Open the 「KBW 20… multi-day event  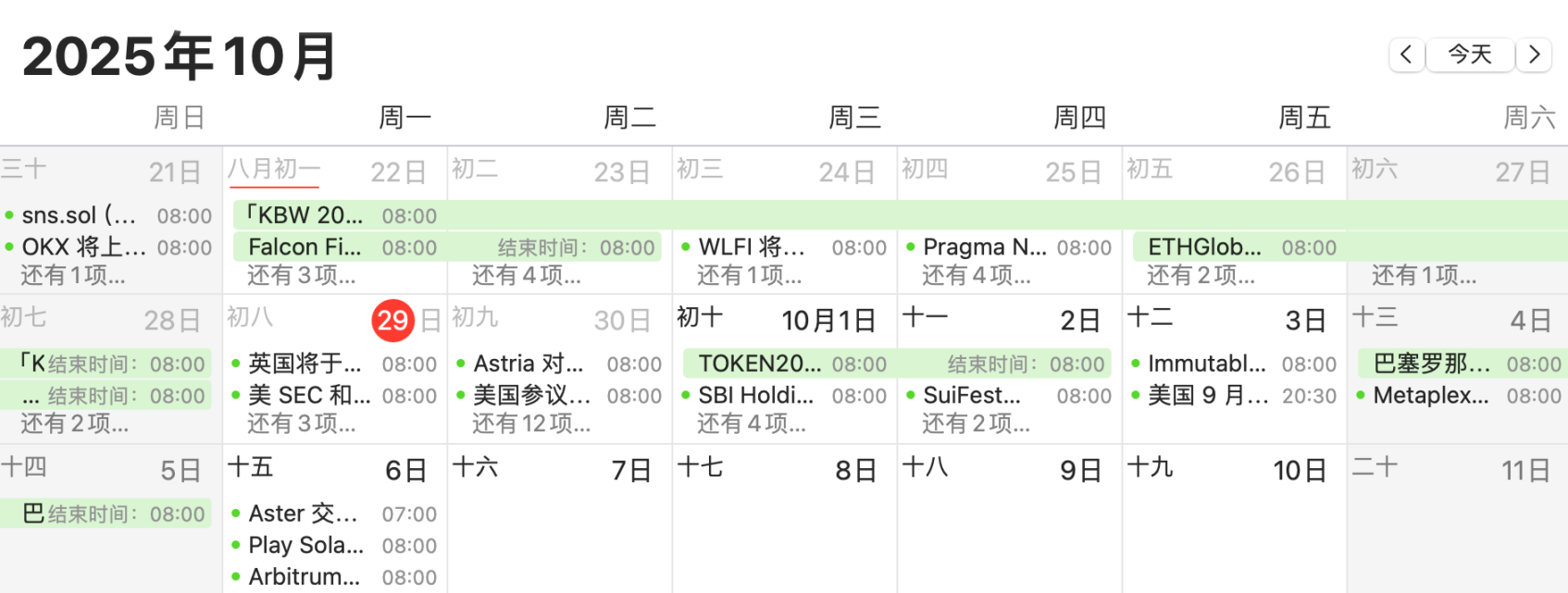click(x=900, y=216)
